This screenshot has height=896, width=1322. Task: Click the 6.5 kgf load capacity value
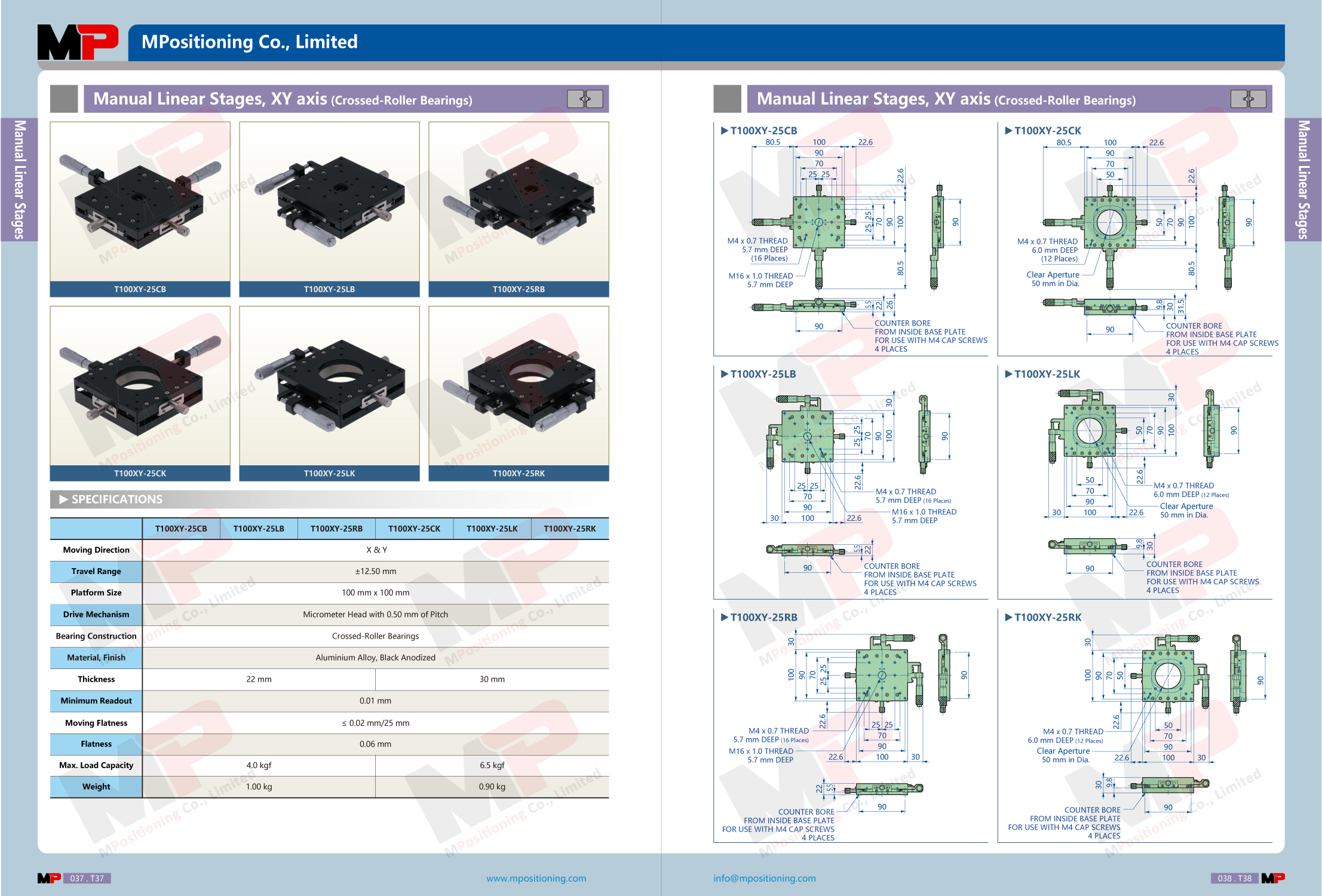(492, 765)
